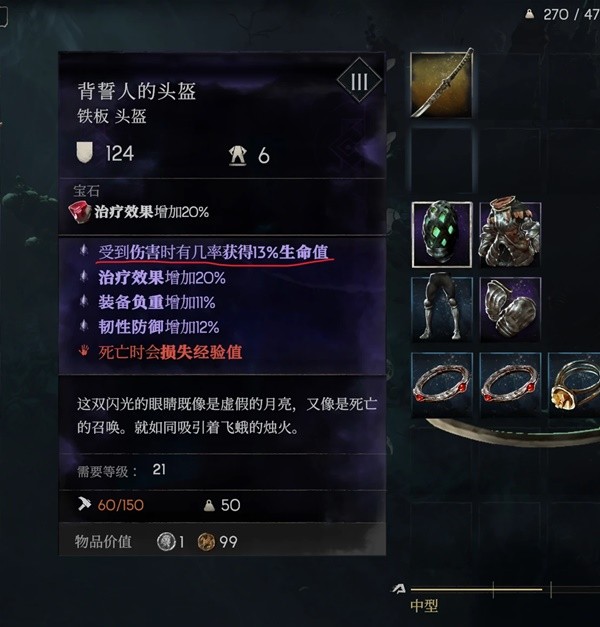Screen dimensions: 600x627
Task: Click the red lose-experience-on-death curse line
Action: tap(170, 353)
